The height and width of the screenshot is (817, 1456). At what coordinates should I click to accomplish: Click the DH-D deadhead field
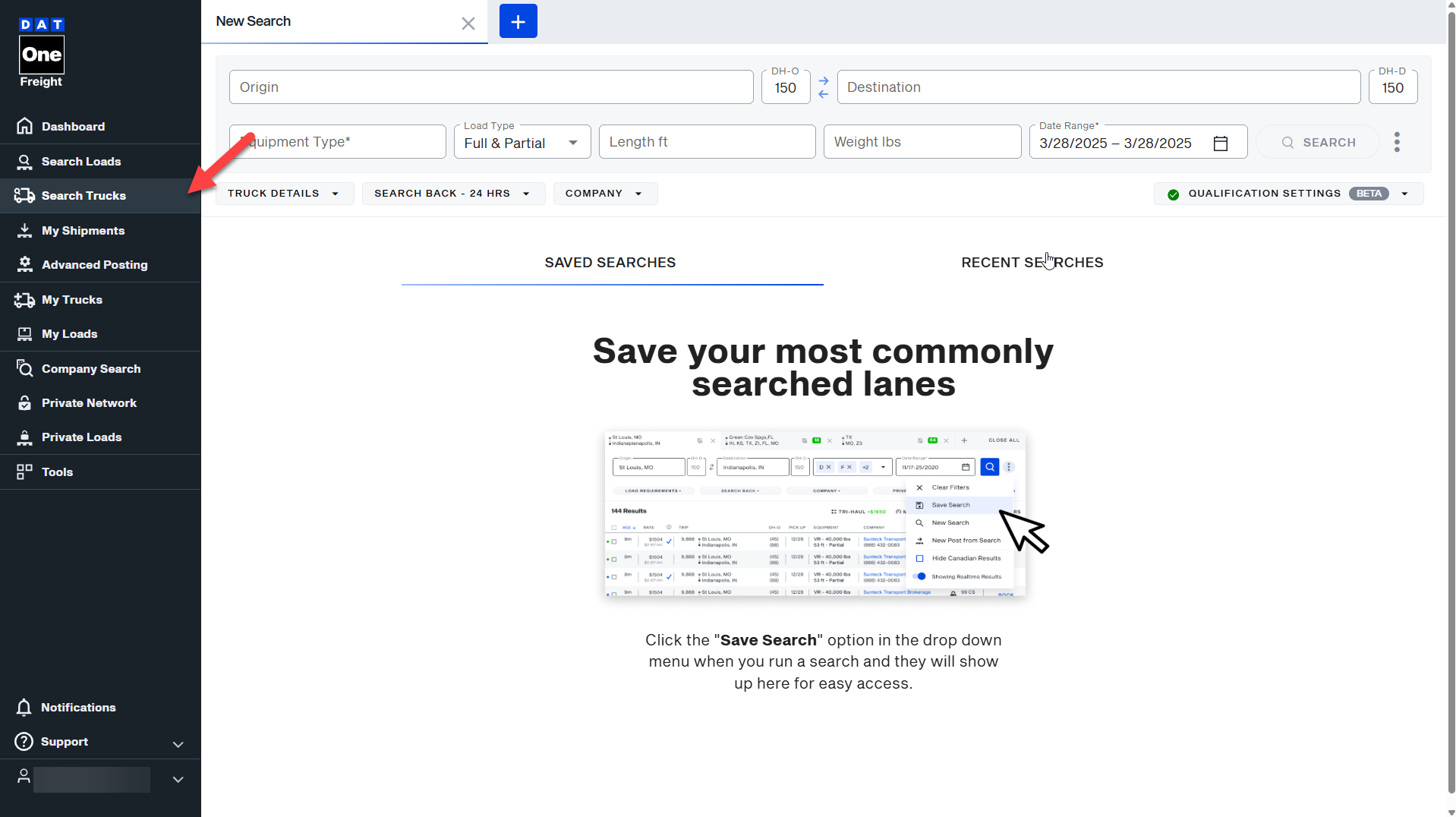tap(1393, 87)
